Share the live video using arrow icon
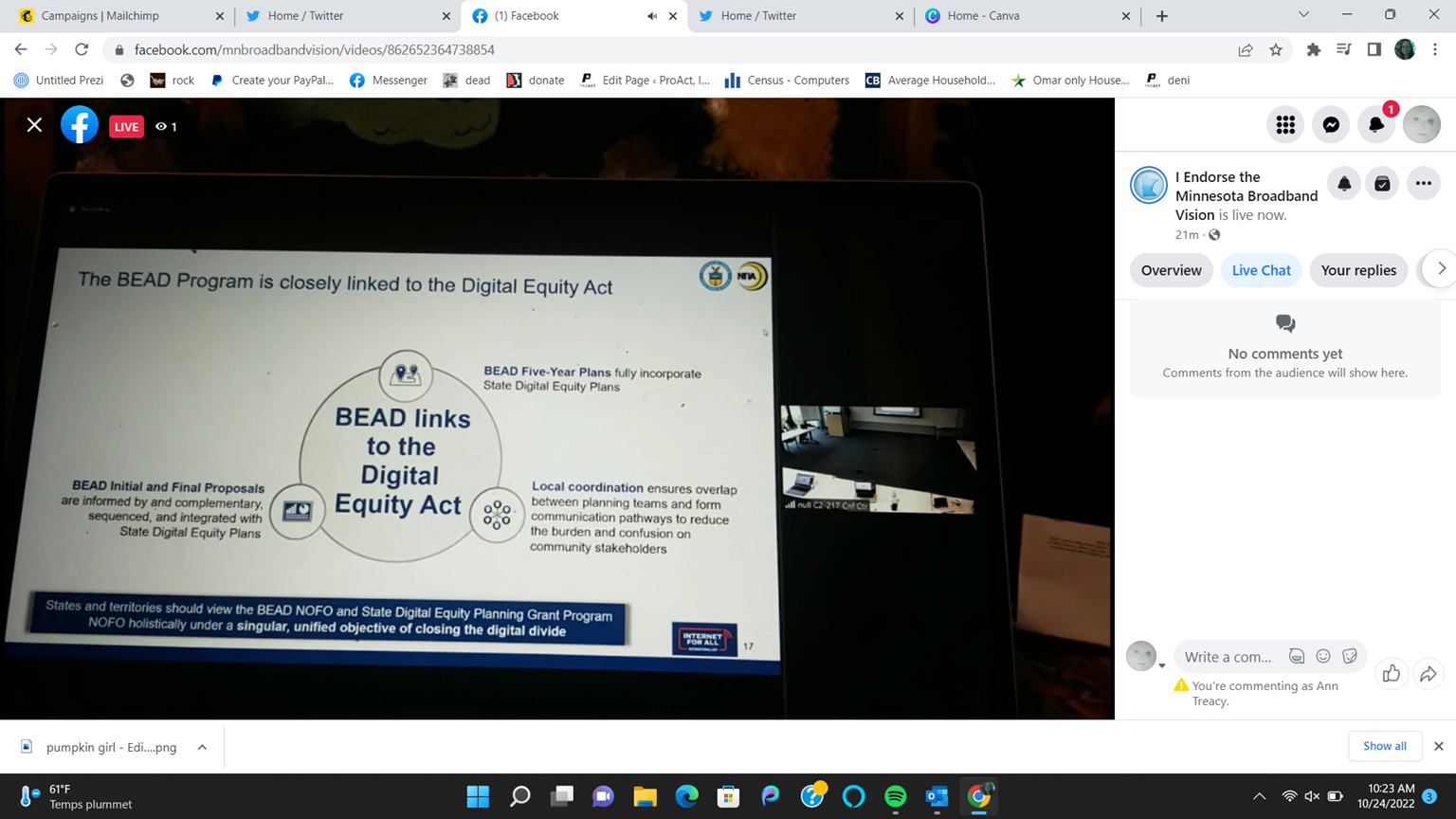1456x819 pixels. pos(1428,674)
